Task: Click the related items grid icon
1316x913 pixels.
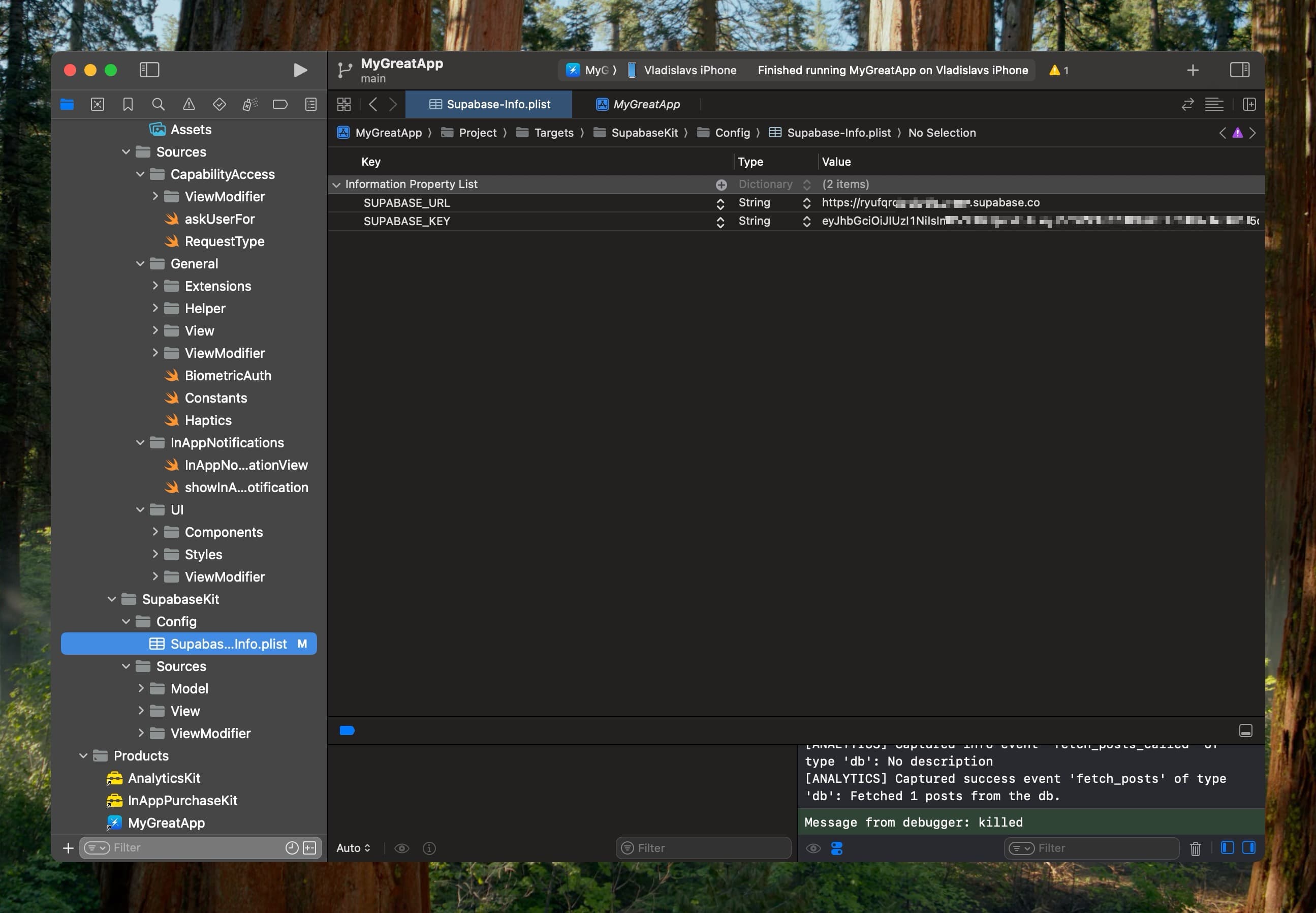Action: click(x=343, y=104)
